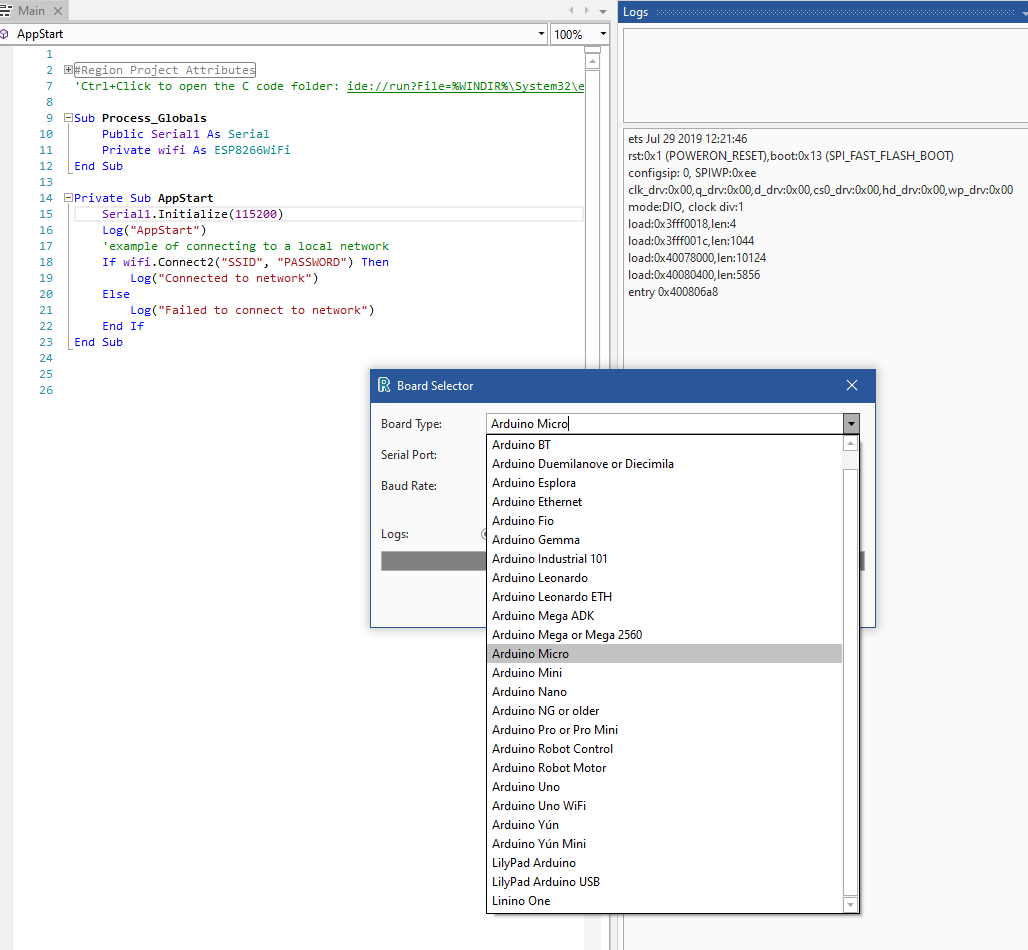Open the AppStart sub selector dropdown

541,34
